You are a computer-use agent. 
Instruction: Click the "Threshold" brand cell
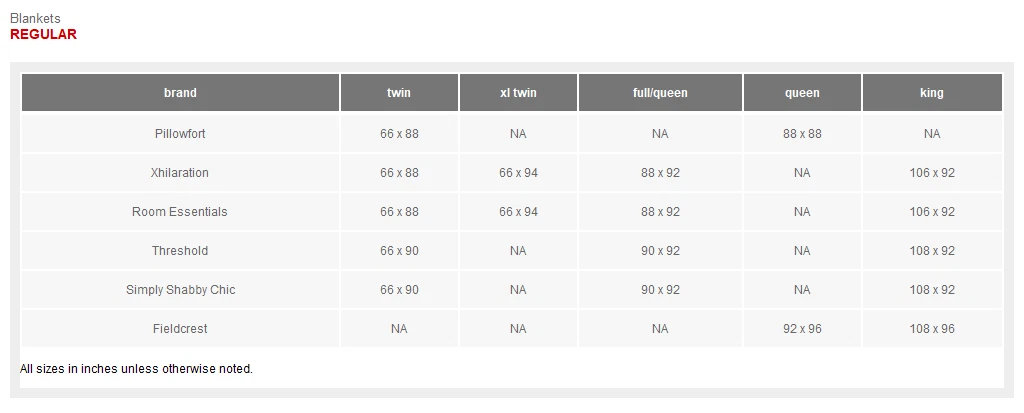[x=180, y=251]
